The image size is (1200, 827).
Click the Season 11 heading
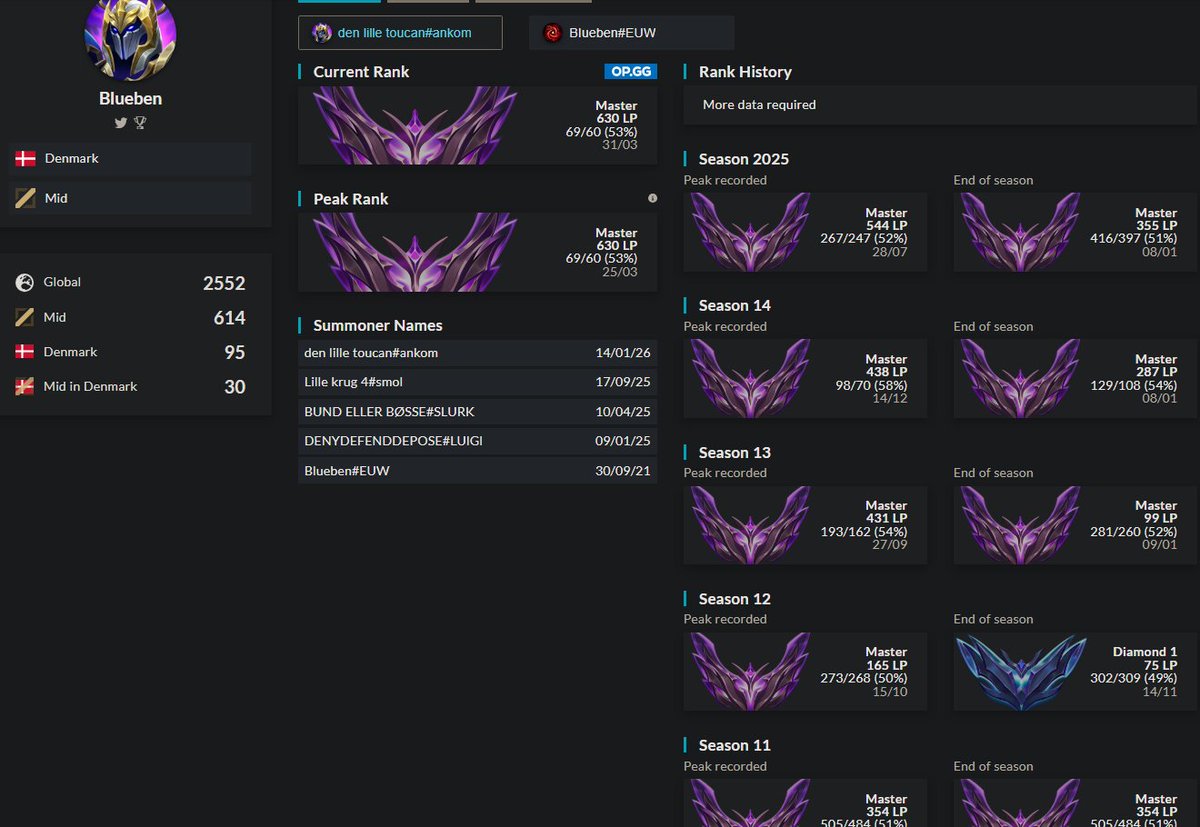(x=734, y=745)
